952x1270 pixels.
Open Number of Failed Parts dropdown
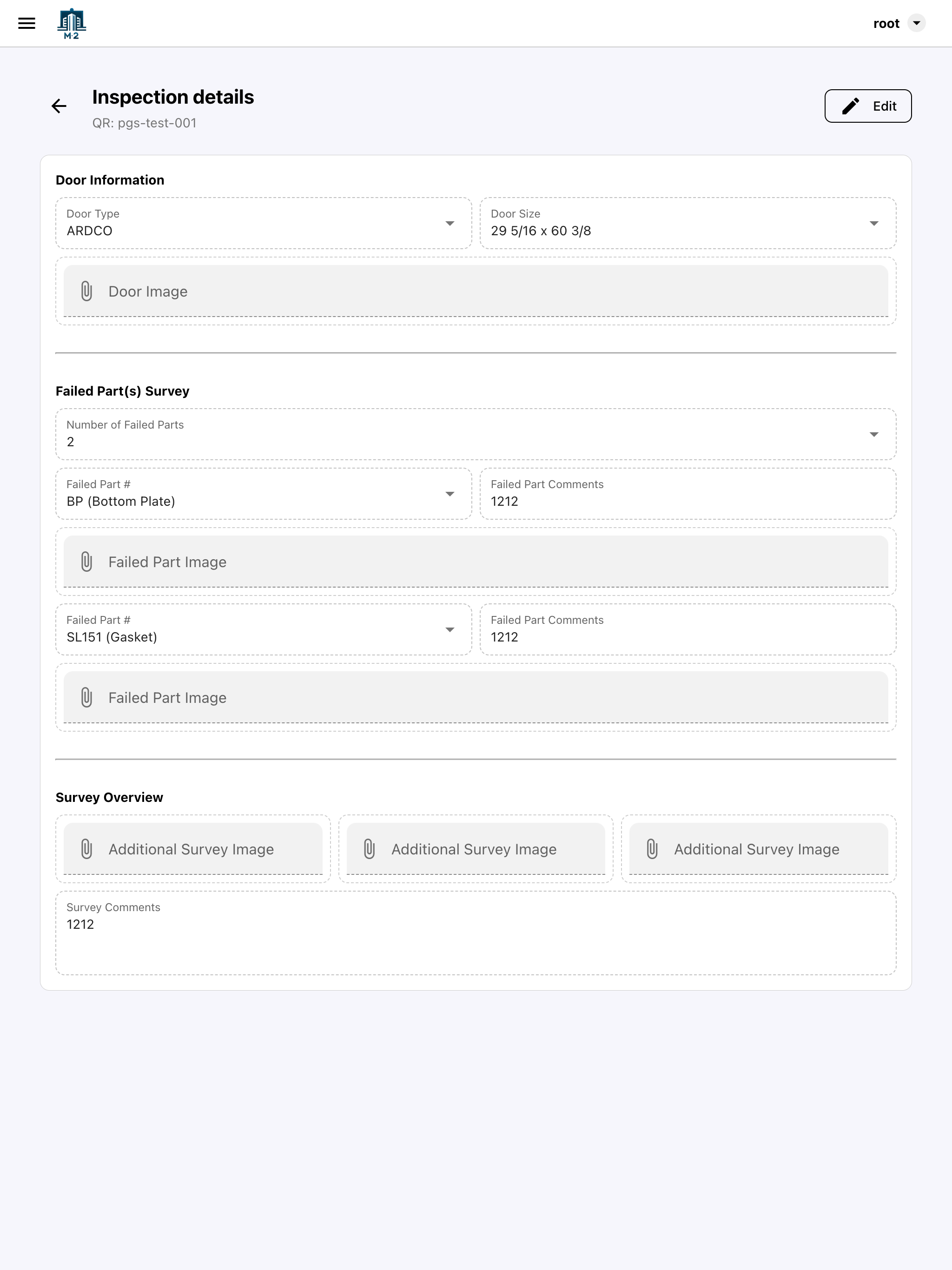[873, 435]
